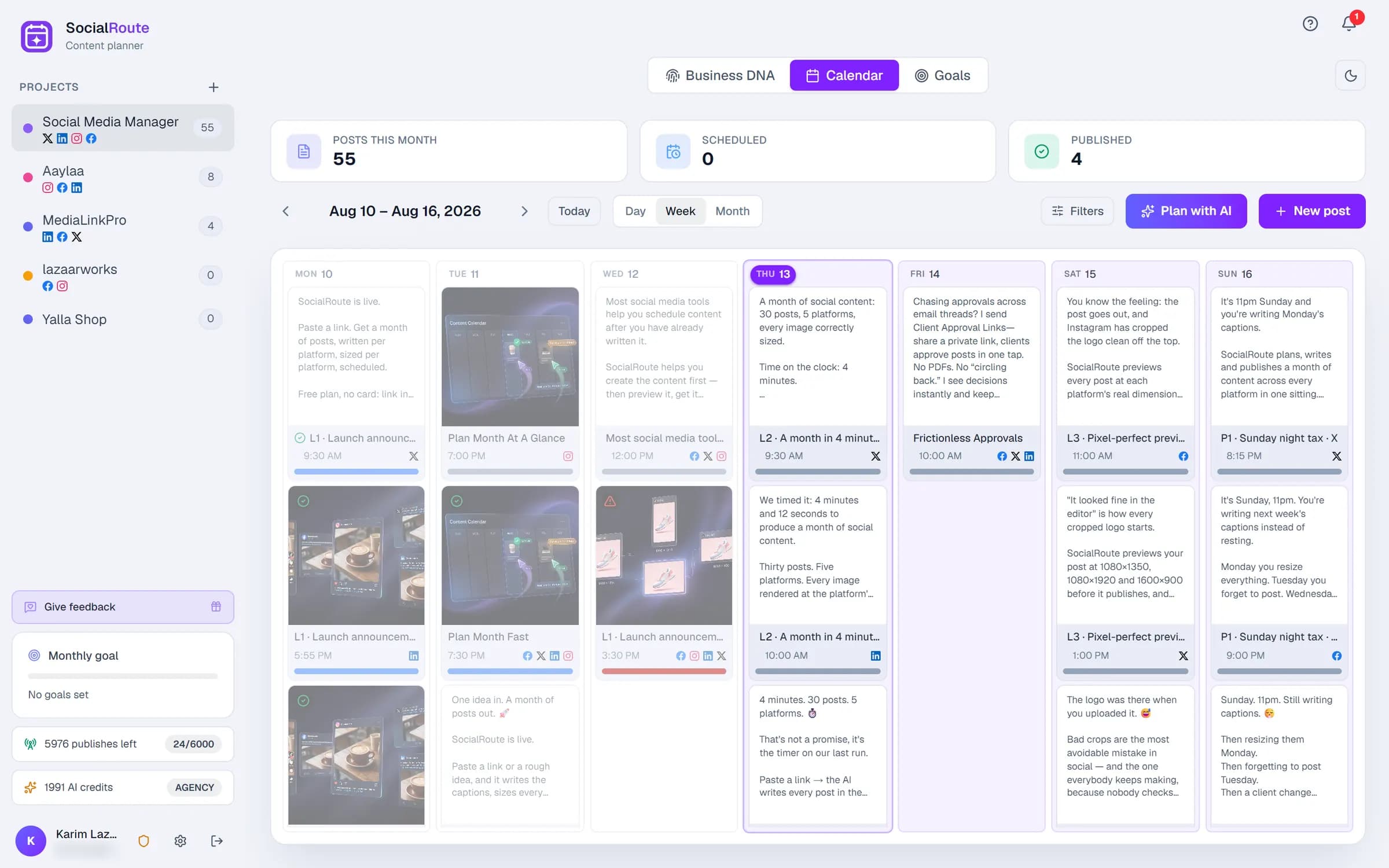Open the Business DNA tab
The image size is (1389, 868).
coord(720,76)
